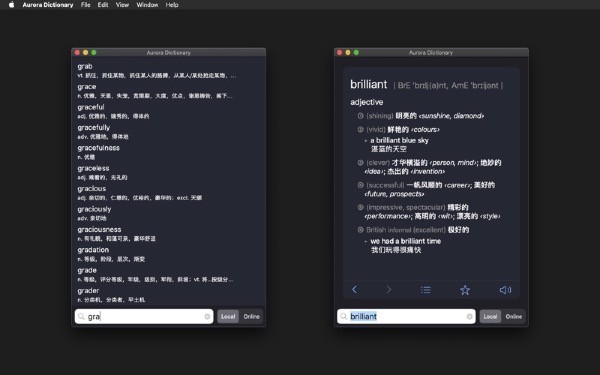Select the 'grab' result
The width and height of the screenshot is (600, 375).
tap(168, 71)
